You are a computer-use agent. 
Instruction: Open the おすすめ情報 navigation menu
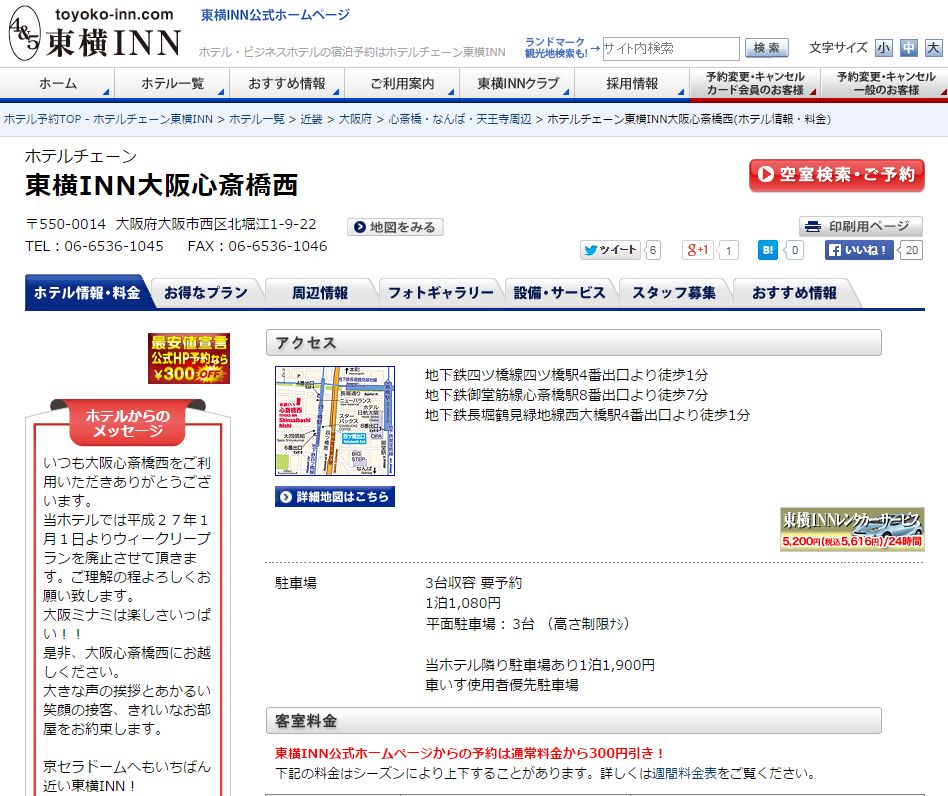tap(287, 83)
